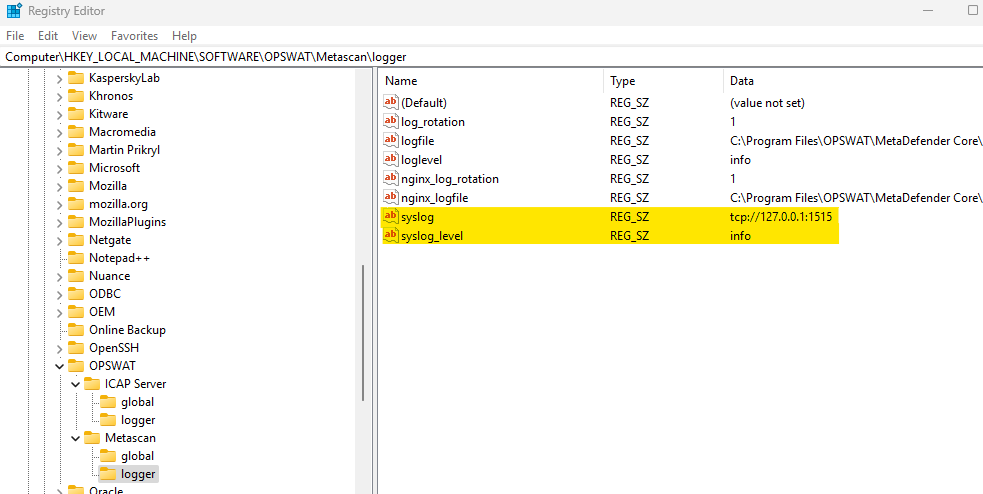Select the OEM folder icon

tap(76, 312)
